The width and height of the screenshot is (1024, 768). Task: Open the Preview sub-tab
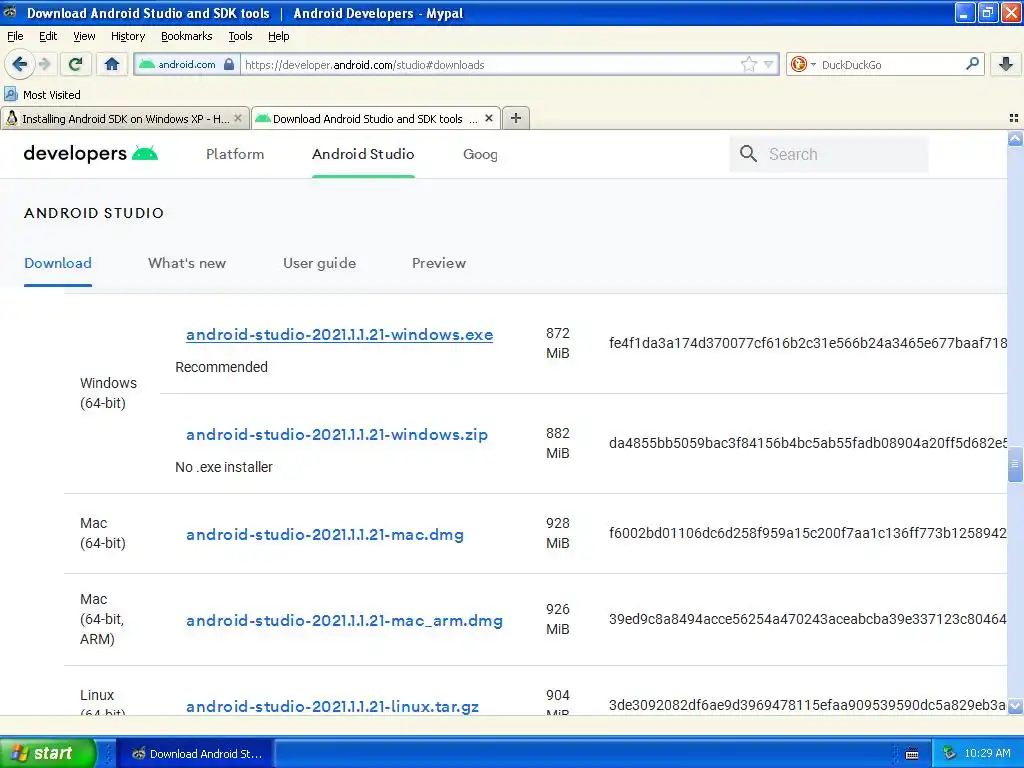pyautogui.click(x=439, y=263)
